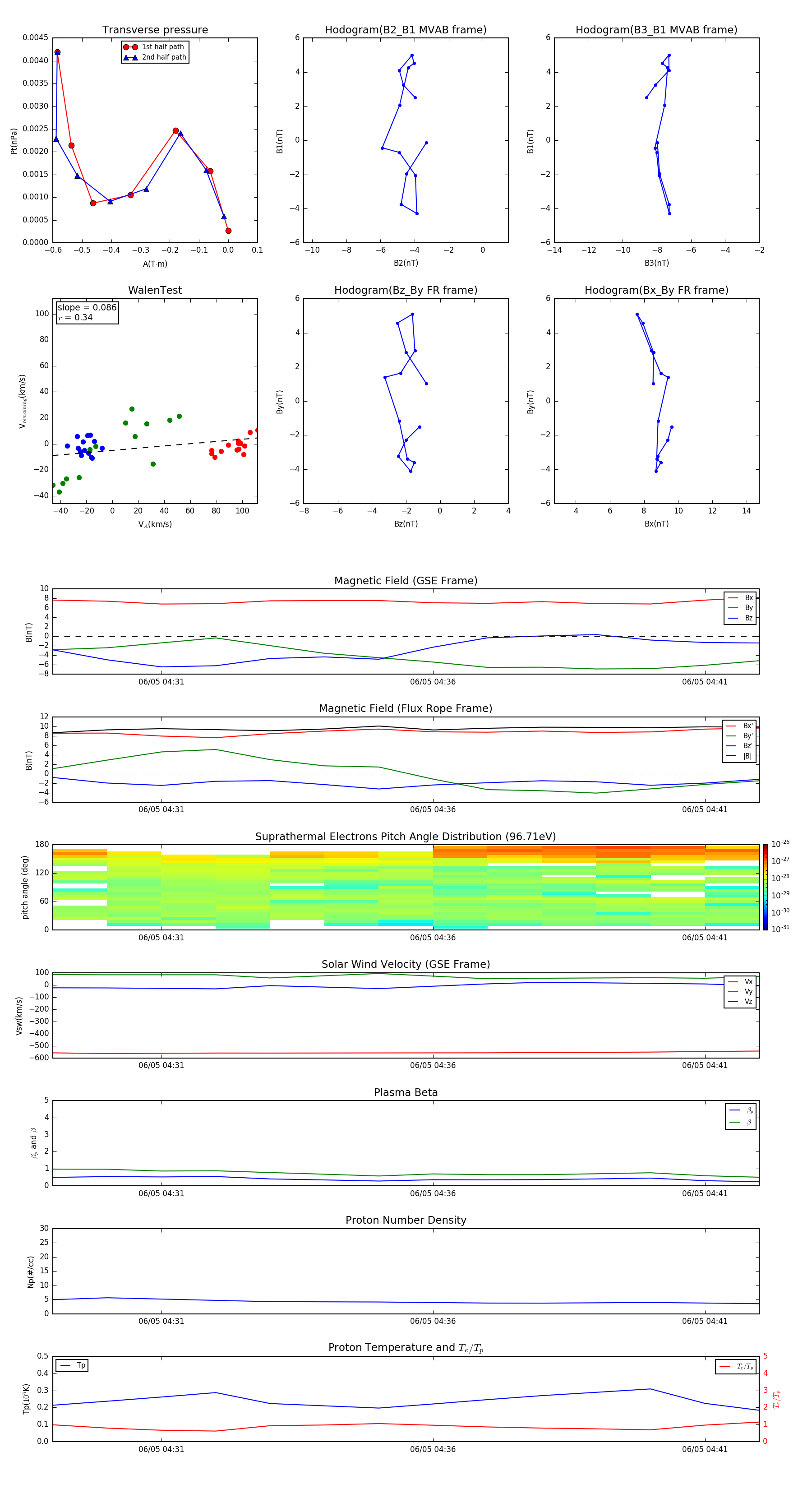The height and width of the screenshot is (1489, 812).
Task: Select "Vz" in the Solar Wind Velocity legend
Action: (741, 1002)
